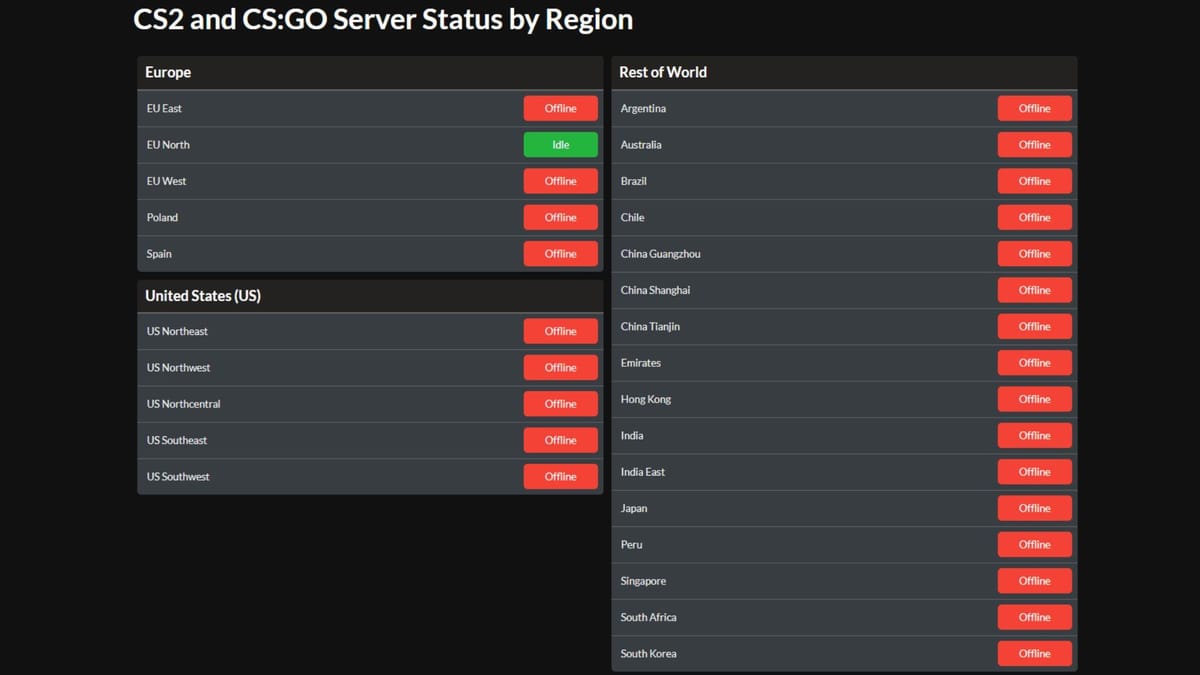Click the green Idle badge for EU North
1200x675 pixels.
561,145
